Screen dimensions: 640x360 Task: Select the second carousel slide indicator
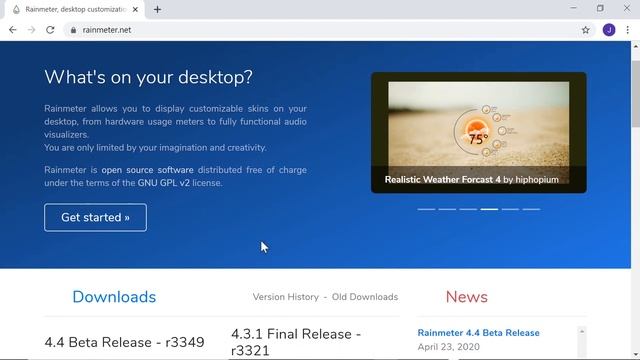tap(447, 209)
